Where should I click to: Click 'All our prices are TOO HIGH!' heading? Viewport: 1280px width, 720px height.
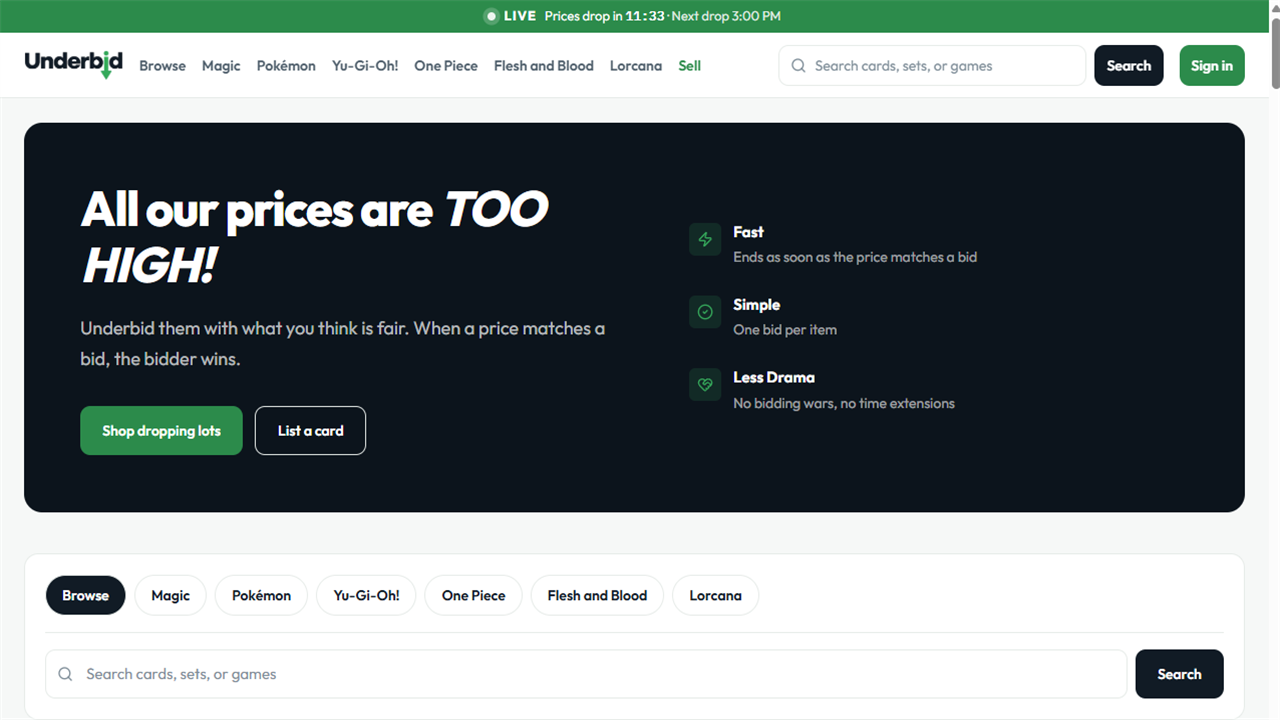[x=315, y=238]
